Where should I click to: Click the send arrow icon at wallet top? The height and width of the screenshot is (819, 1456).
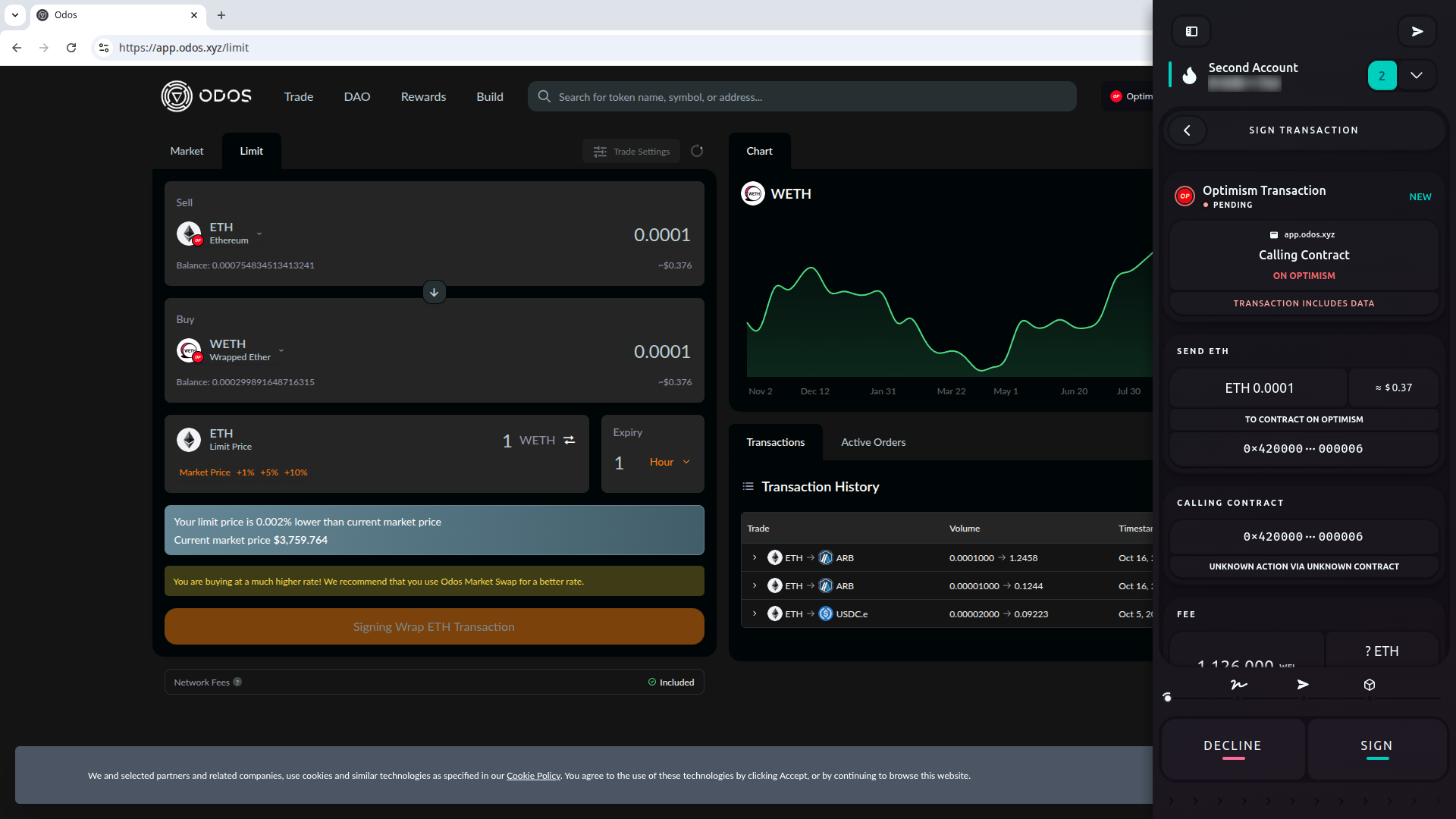1417,31
